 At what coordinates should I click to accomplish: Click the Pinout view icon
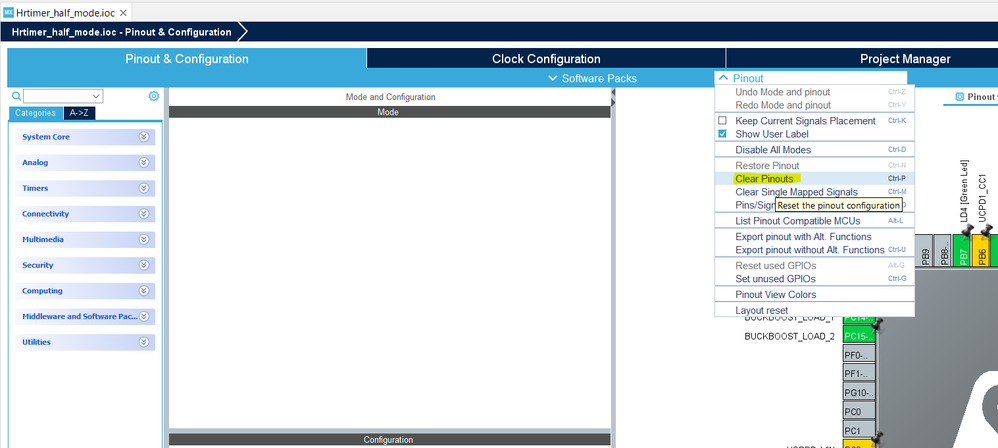pos(960,97)
